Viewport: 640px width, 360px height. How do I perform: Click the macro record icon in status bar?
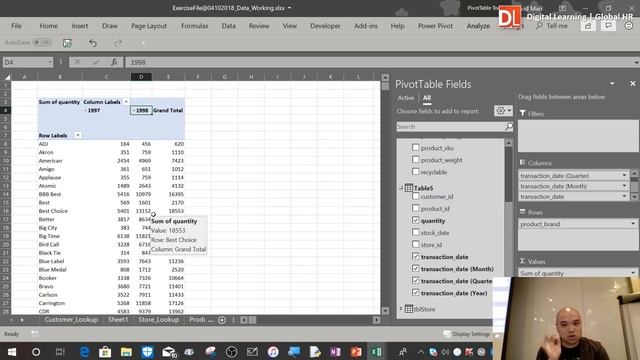(x=35, y=334)
